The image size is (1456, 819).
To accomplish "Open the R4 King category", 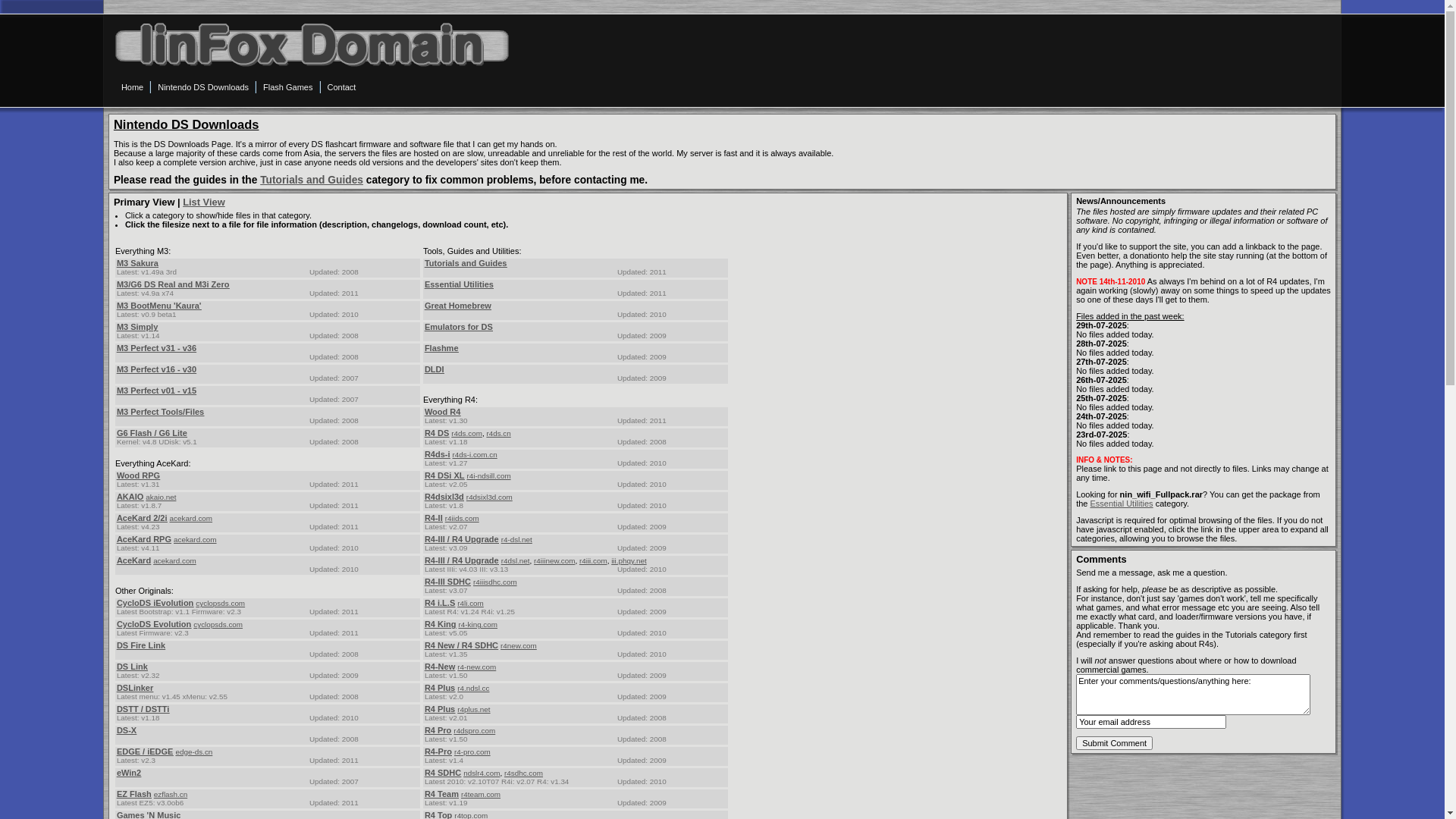I will (x=441, y=624).
